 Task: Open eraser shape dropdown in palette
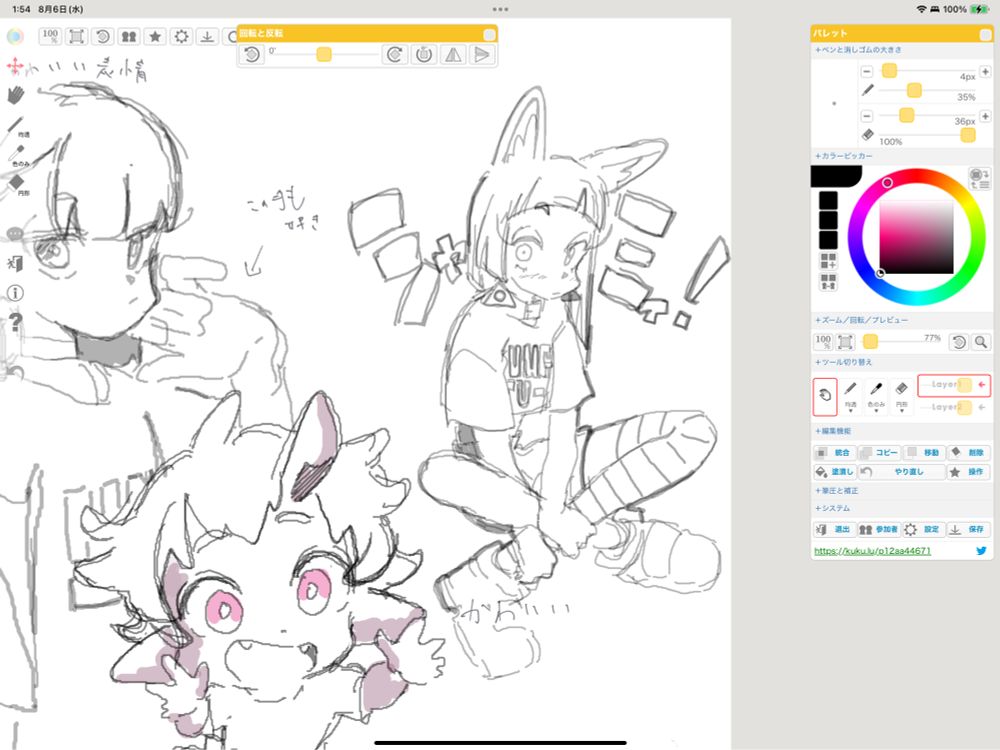click(901, 396)
